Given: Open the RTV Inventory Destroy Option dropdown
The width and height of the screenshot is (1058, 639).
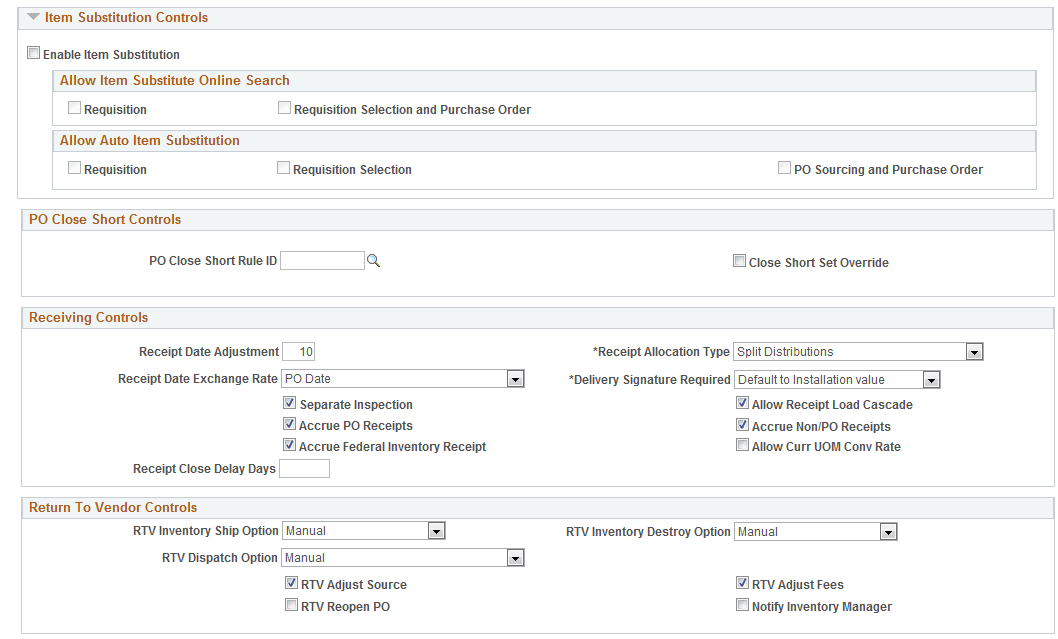Looking at the screenshot, I should (889, 531).
